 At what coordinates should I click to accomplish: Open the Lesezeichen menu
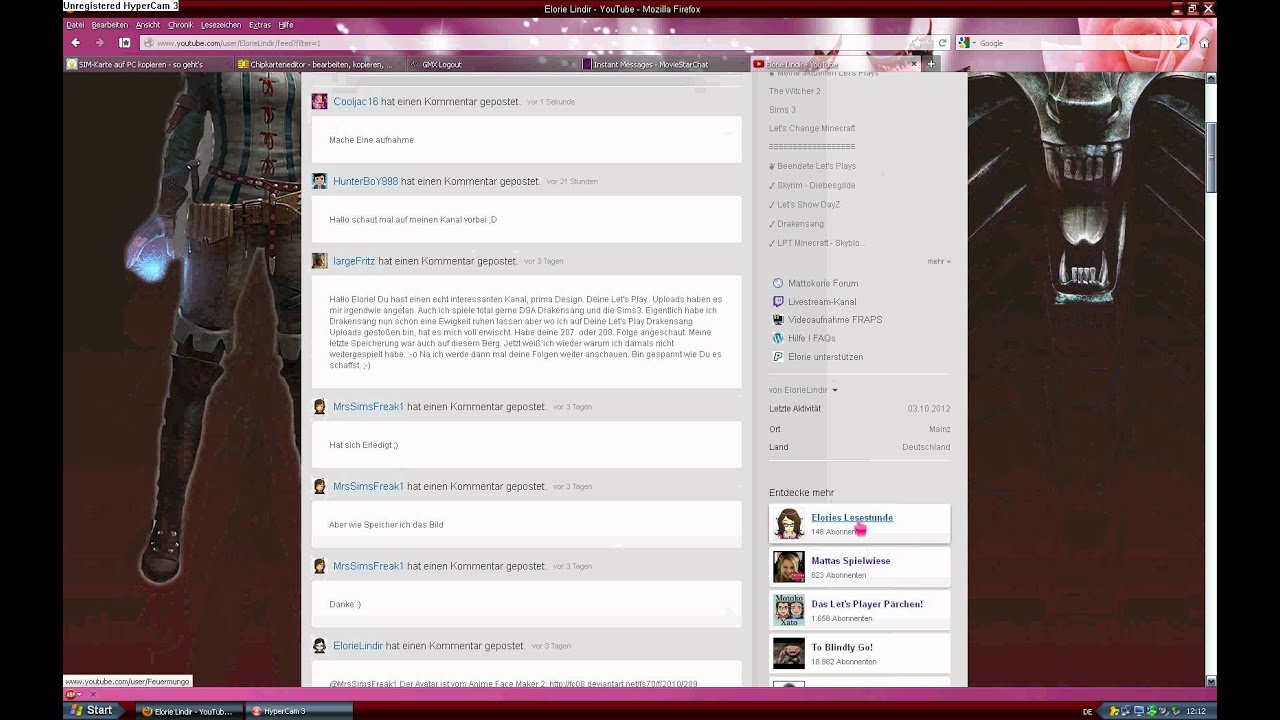221,24
